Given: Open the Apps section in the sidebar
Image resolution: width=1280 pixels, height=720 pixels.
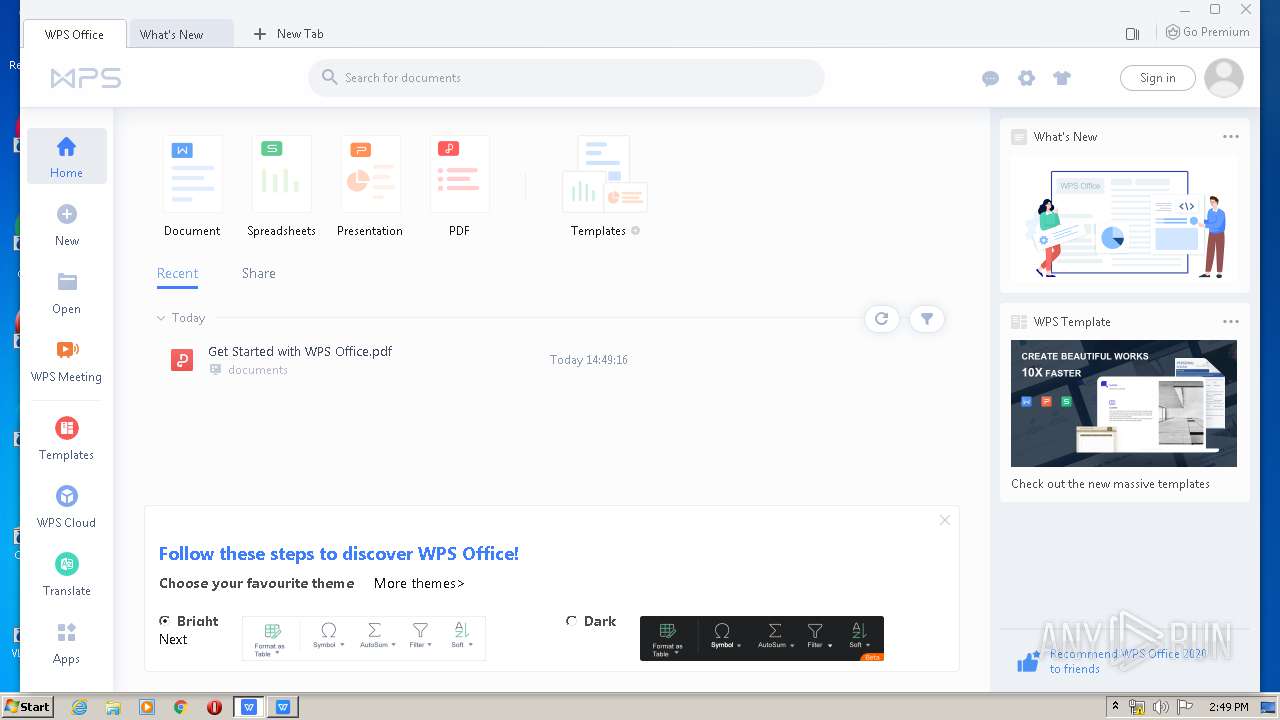Looking at the screenshot, I should pos(66,642).
